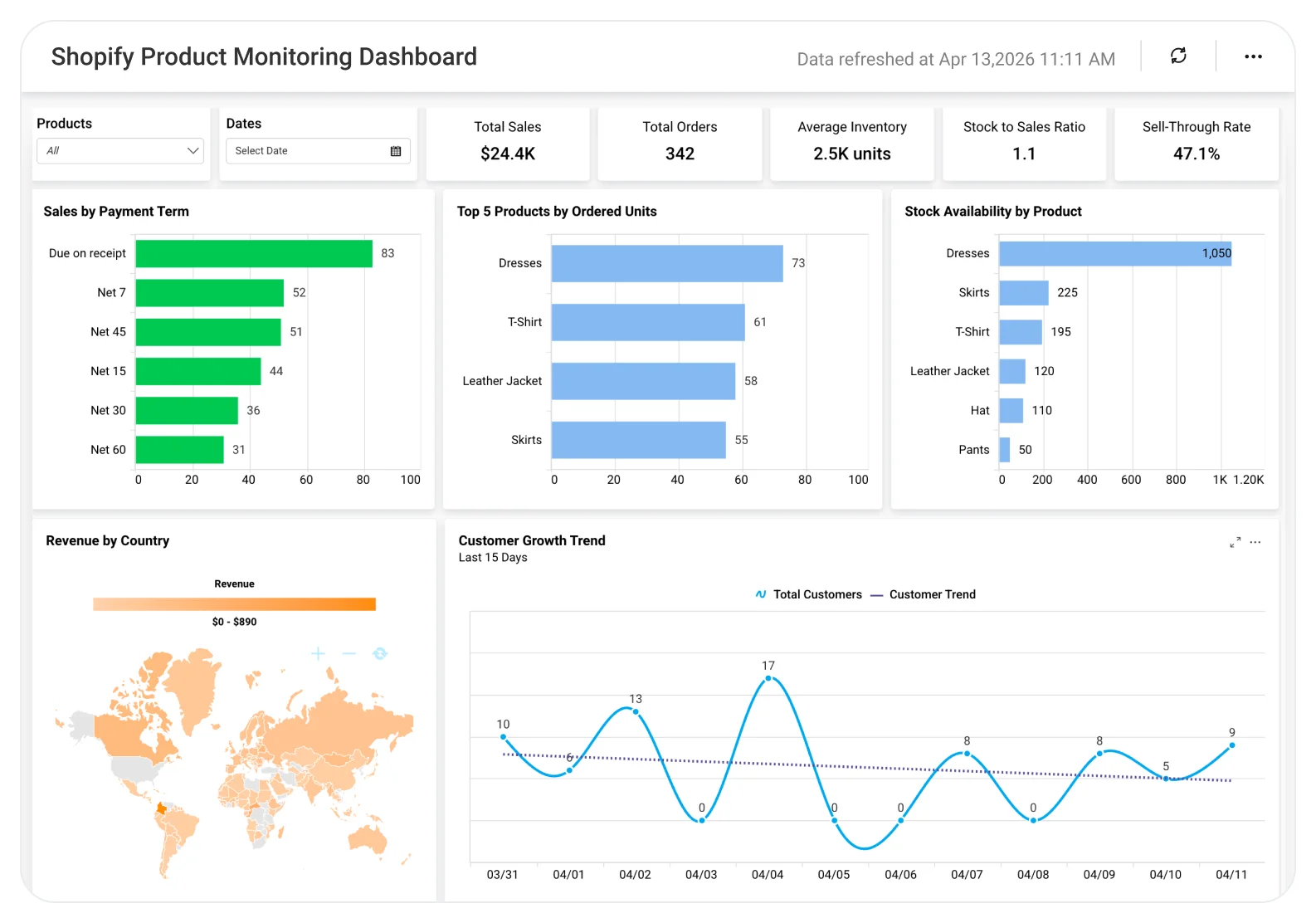The image size is (1316, 923).
Task: Click the 04/04 data point labeled 17
Action: click(768, 678)
